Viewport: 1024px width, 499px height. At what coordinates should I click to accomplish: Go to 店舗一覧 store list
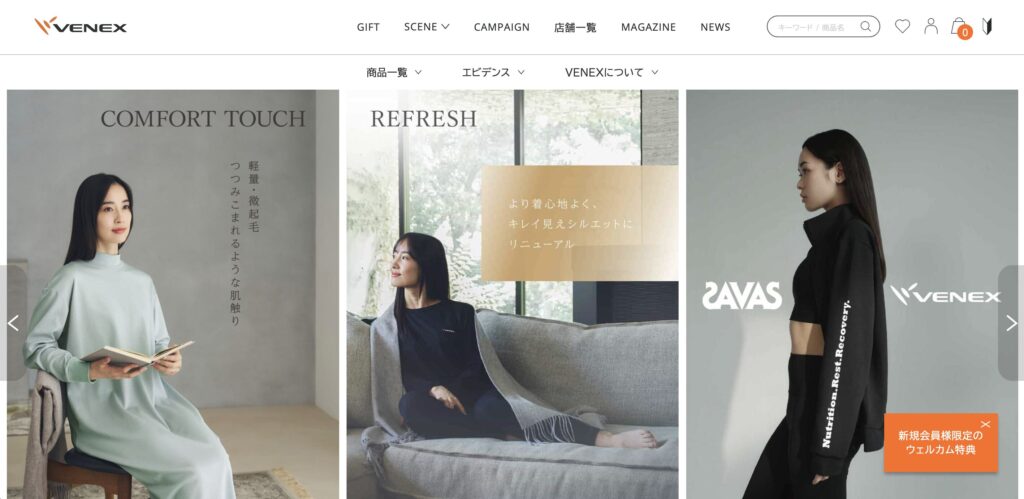point(575,27)
